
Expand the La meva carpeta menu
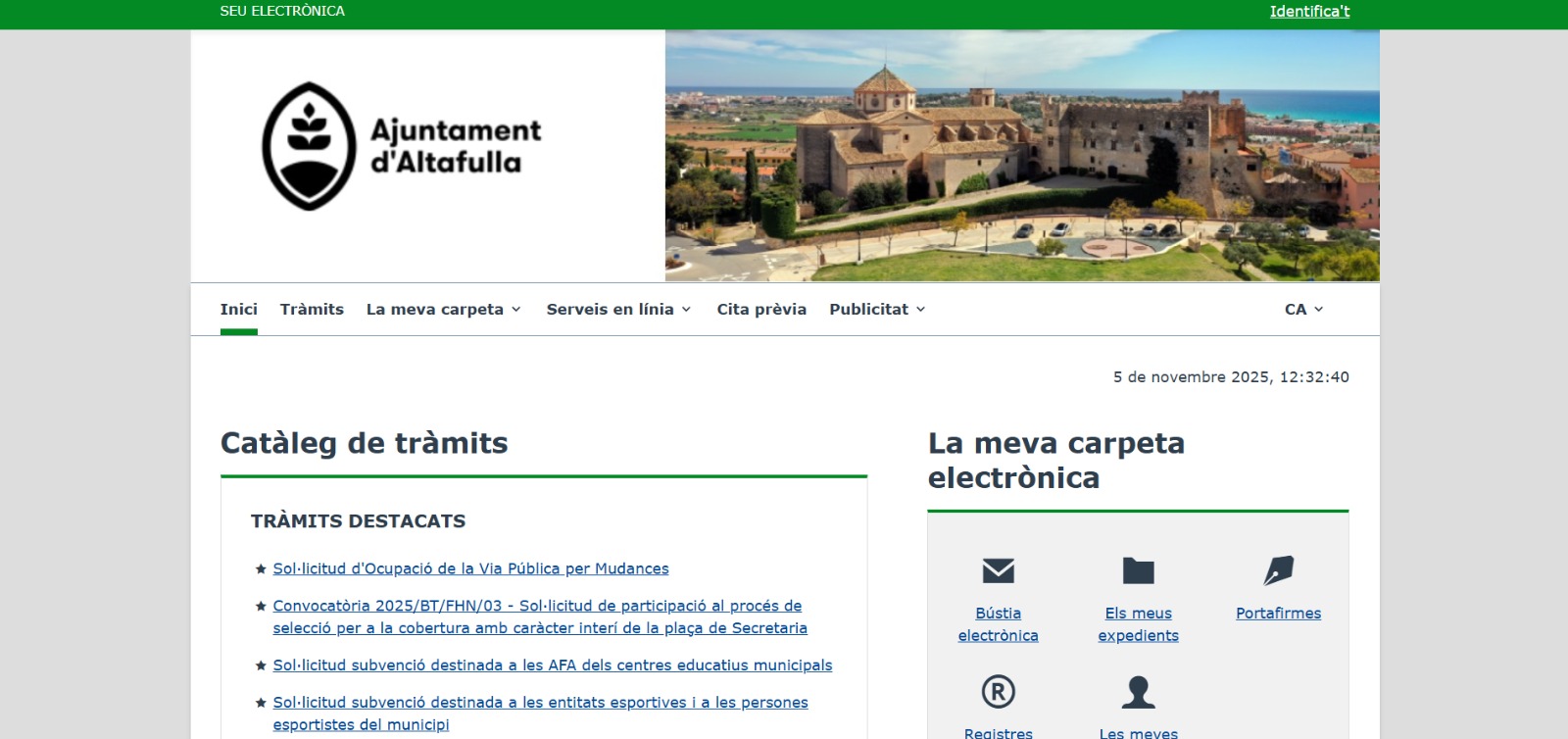click(x=443, y=310)
